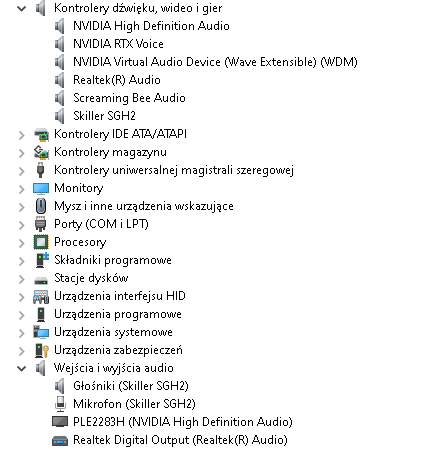
Task: Click the Procesory chip icon
Action: tap(41, 242)
